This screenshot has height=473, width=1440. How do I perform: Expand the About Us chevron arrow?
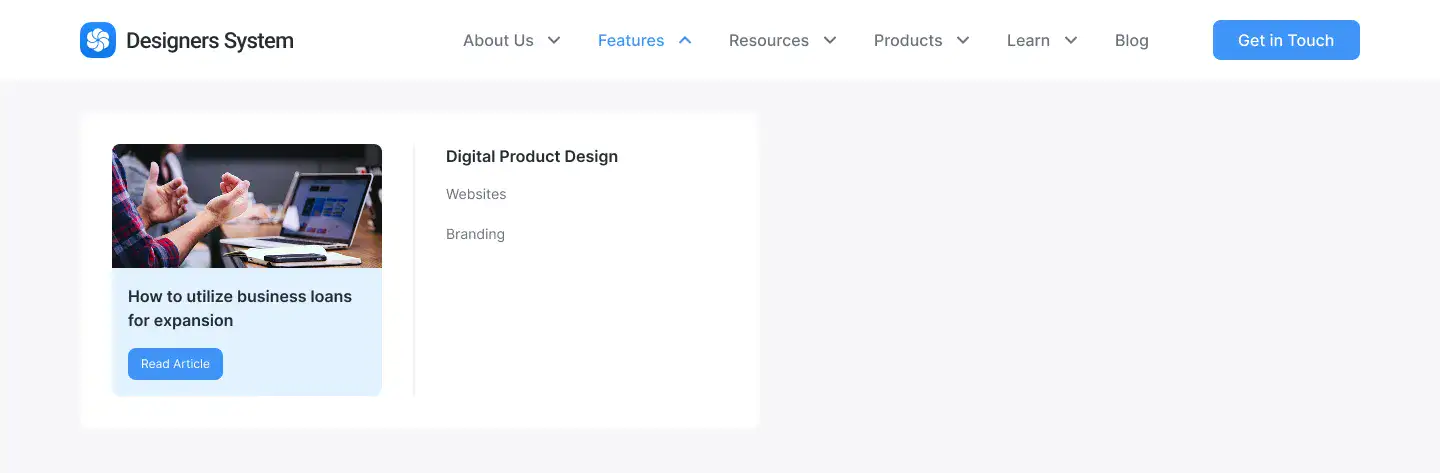tap(554, 40)
